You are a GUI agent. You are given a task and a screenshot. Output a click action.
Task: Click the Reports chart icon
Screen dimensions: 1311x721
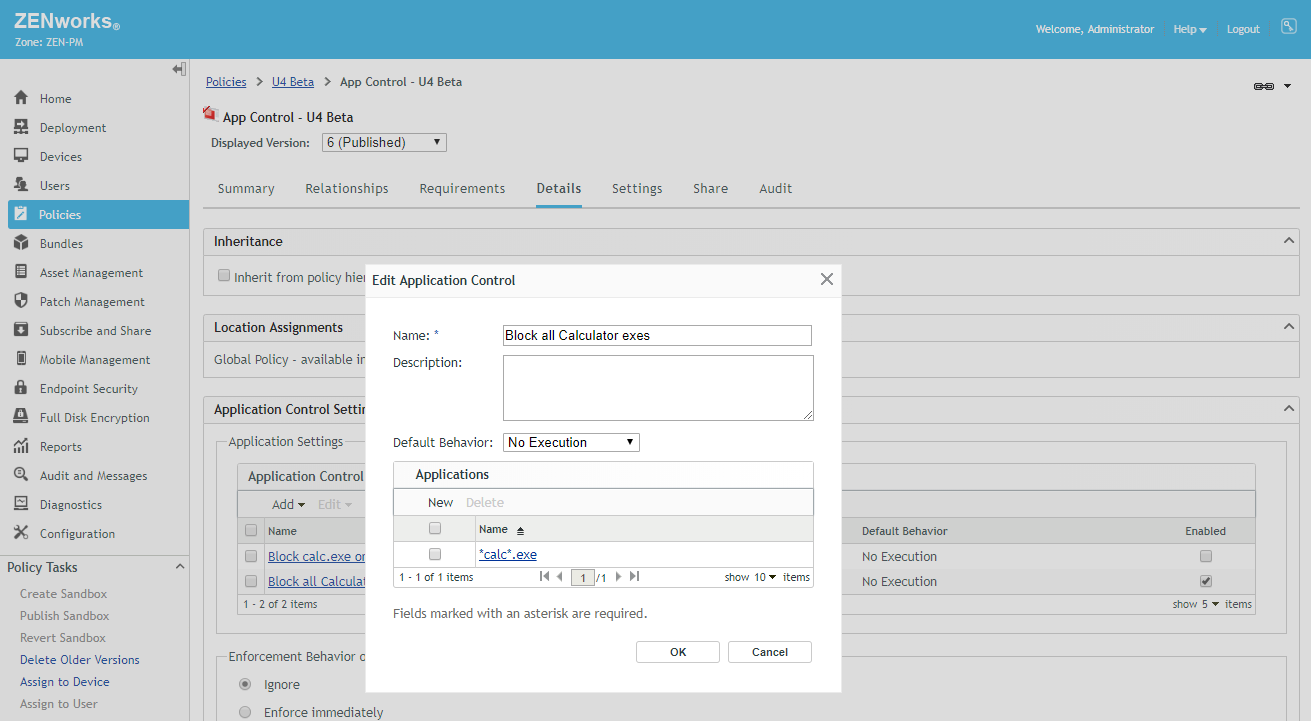20,446
